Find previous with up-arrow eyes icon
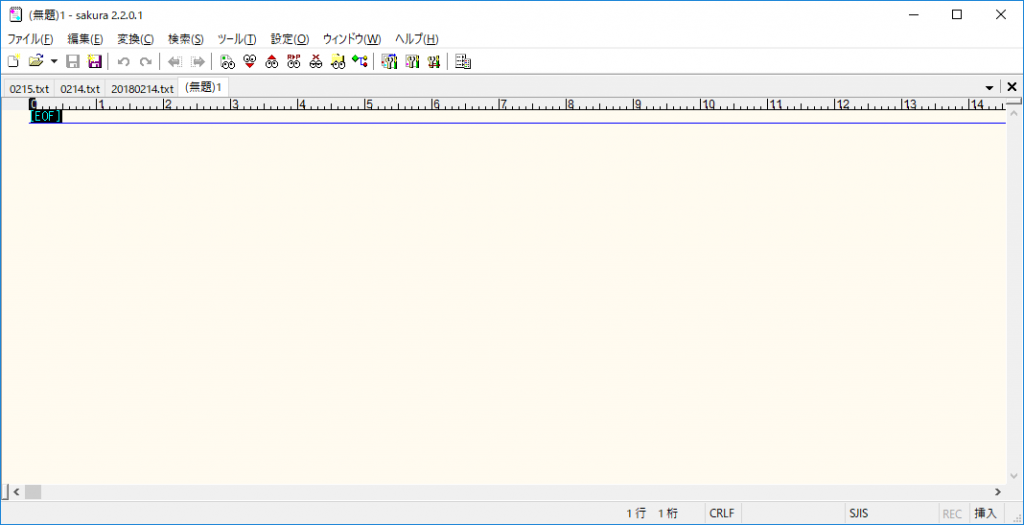Viewport: 1024px width, 525px height. tap(271, 62)
